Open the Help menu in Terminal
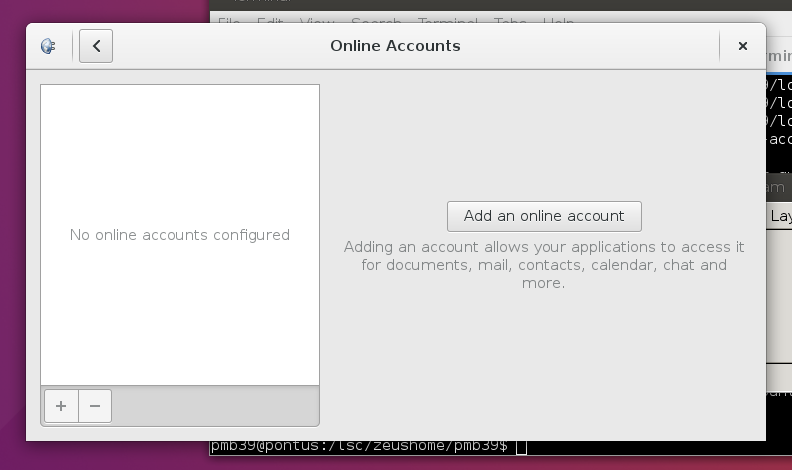 tap(558, 21)
